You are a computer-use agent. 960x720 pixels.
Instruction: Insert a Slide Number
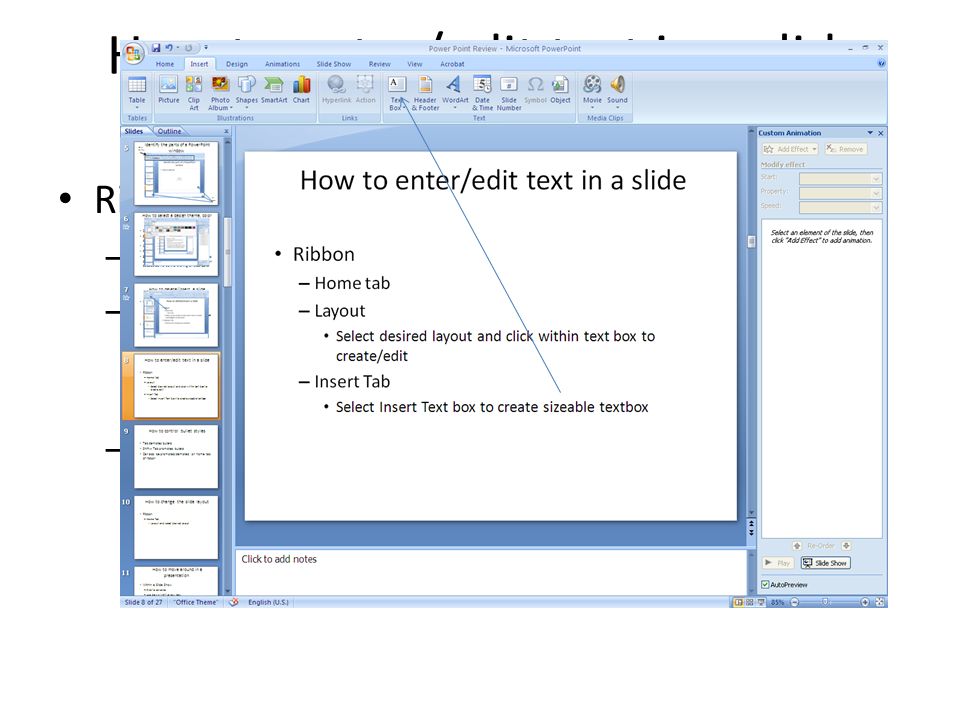tap(509, 92)
